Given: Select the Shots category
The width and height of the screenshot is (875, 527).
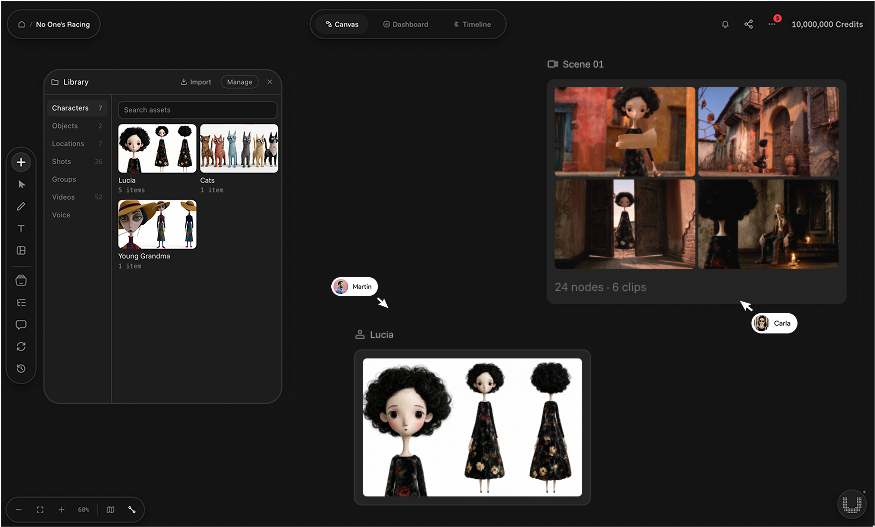Looking at the screenshot, I should [x=77, y=161].
